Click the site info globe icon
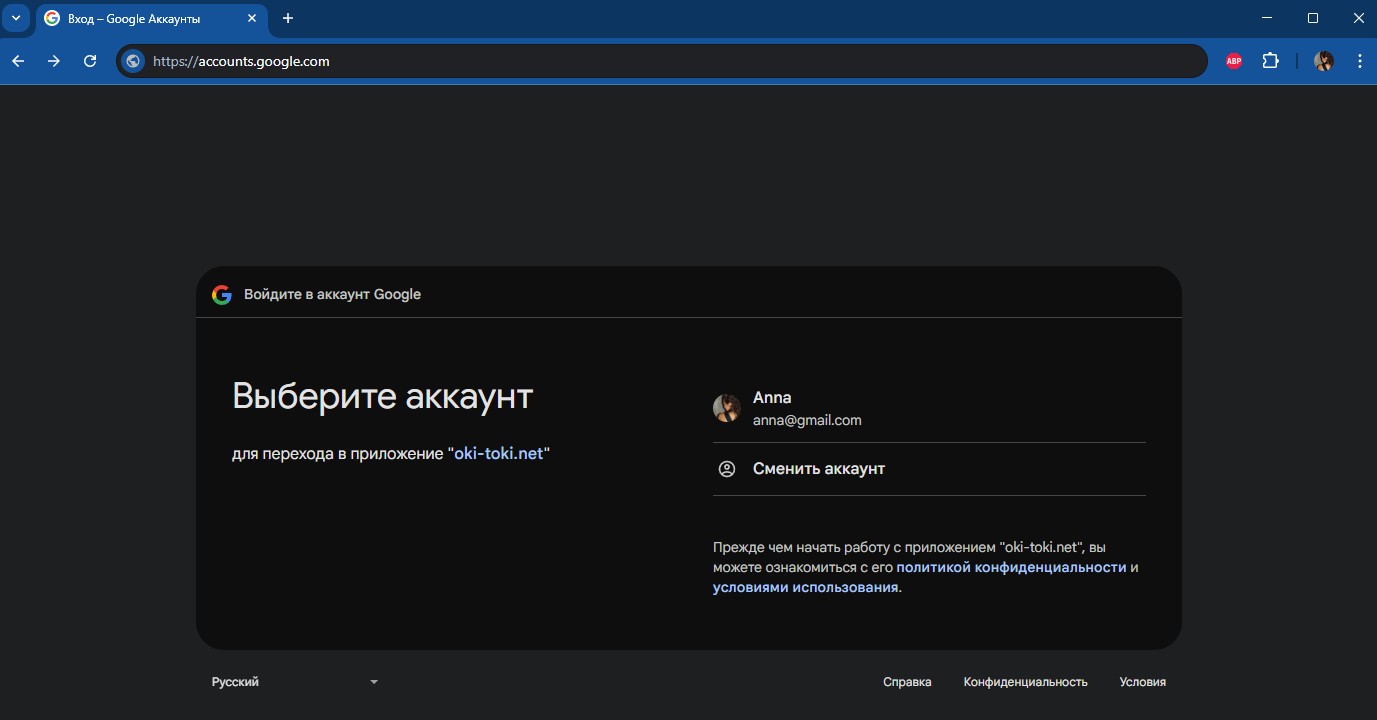The height and width of the screenshot is (720, 1377). point(133,61)
